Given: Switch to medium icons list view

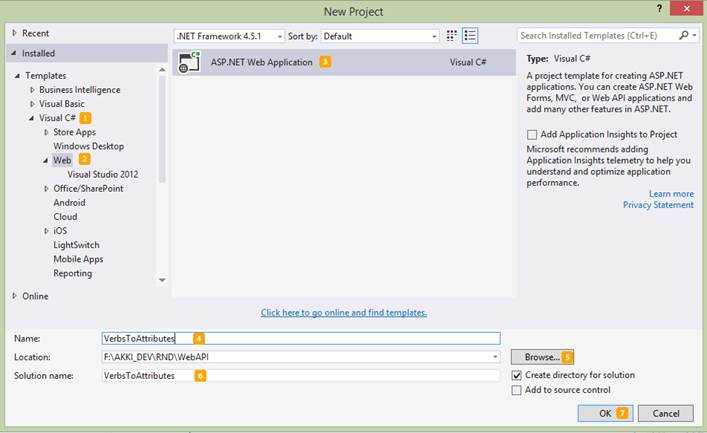Looking at the screenshot, I should 470,36.
